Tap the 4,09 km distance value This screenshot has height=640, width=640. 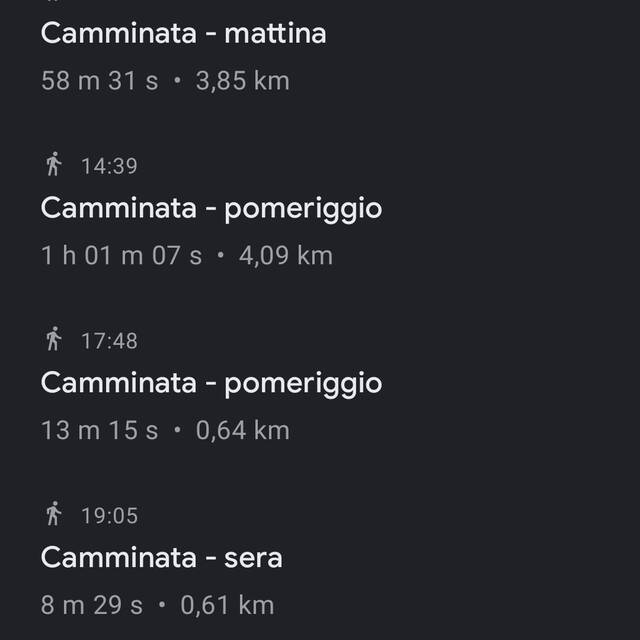click(x=285, y=256)
